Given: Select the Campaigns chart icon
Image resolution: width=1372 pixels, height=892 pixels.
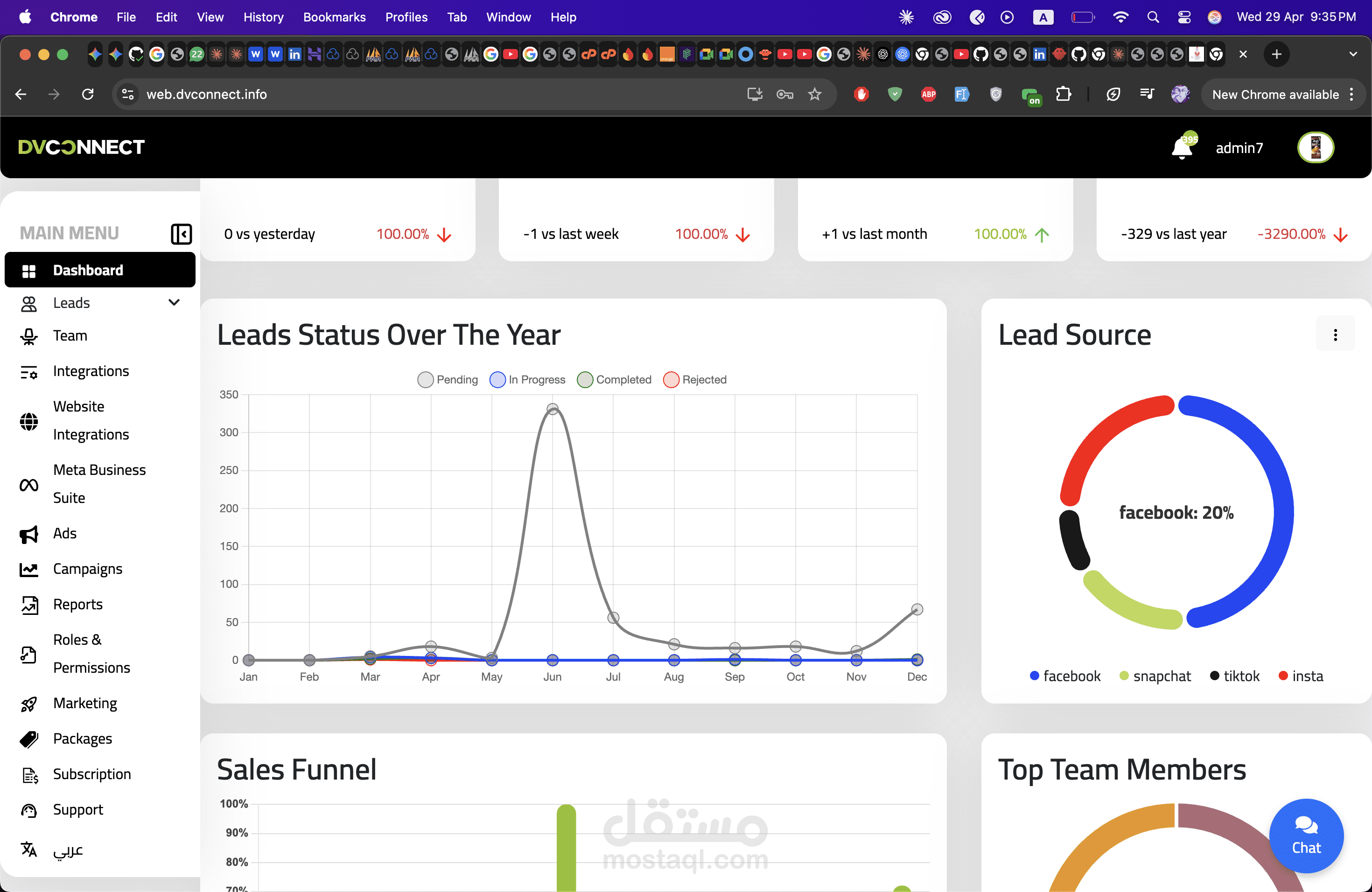Looking at the screenshot, I should click(29, 569).
